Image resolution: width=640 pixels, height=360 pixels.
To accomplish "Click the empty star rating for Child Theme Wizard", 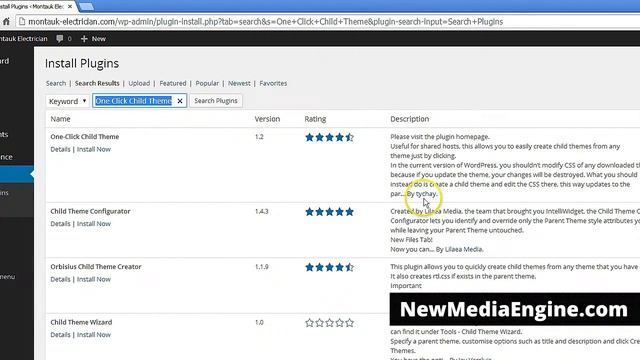I will click(329, 323).
